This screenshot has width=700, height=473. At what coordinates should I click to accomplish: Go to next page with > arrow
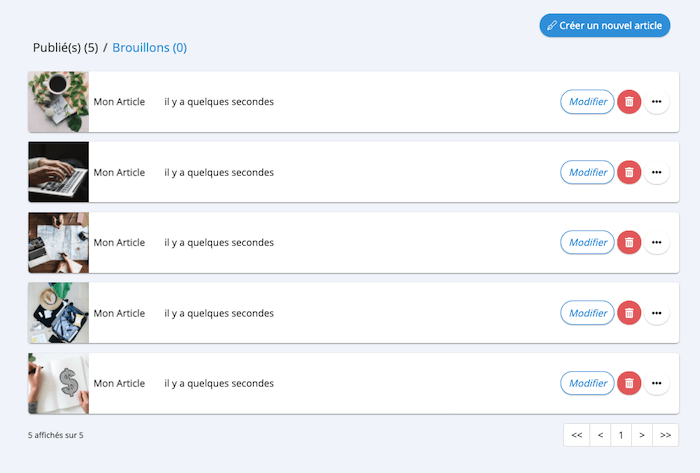[642, 435]
